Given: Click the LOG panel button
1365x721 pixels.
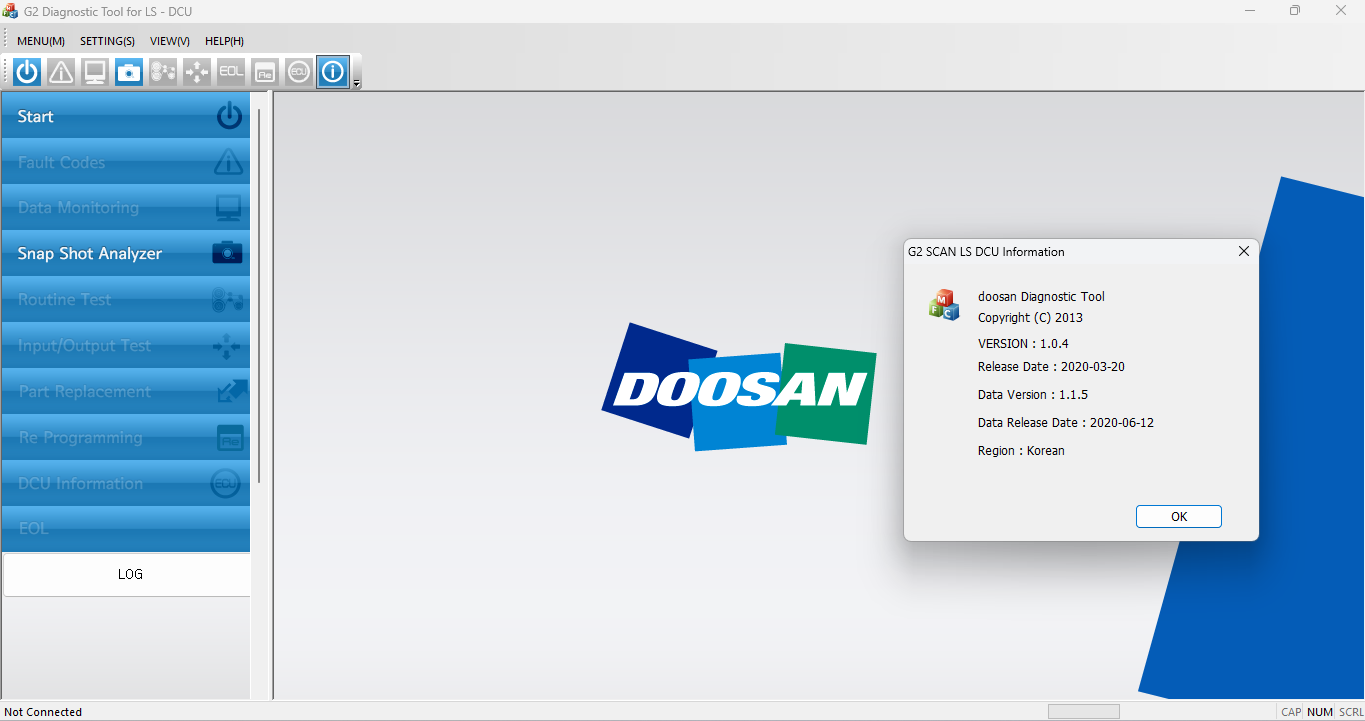Looking at the screenshot, I should point(127,575).
